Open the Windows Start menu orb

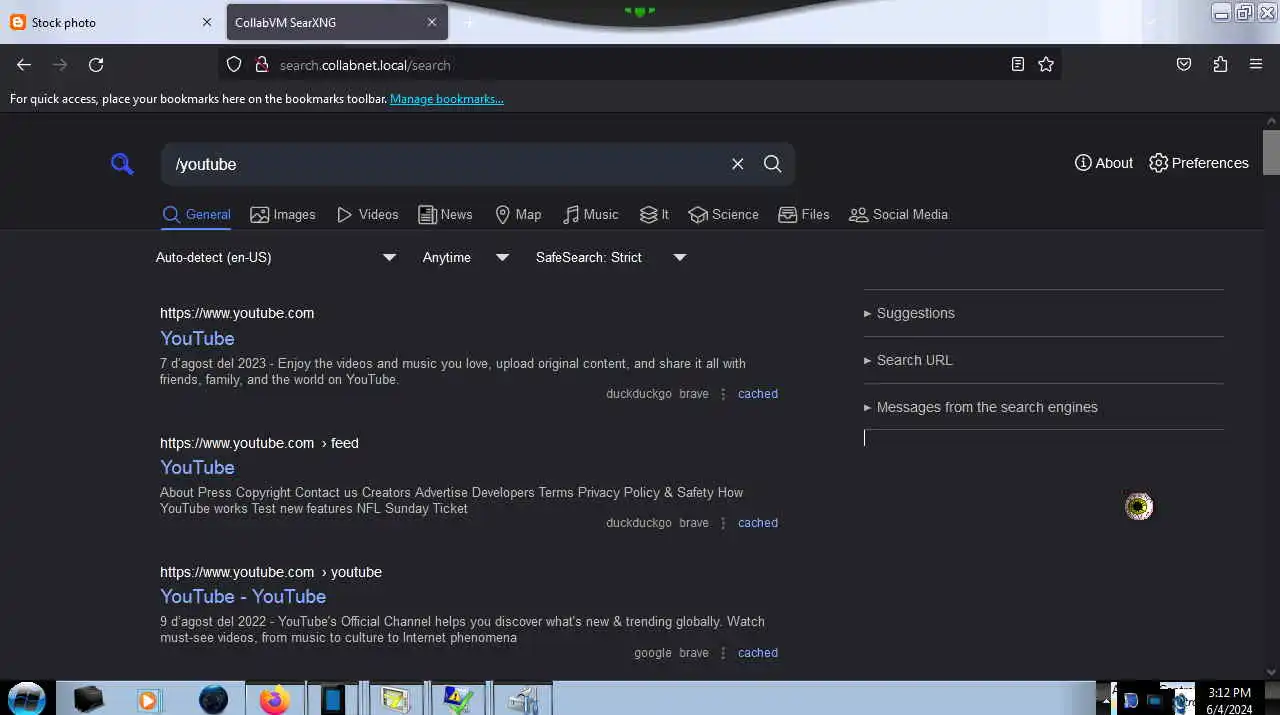(27, 698)
